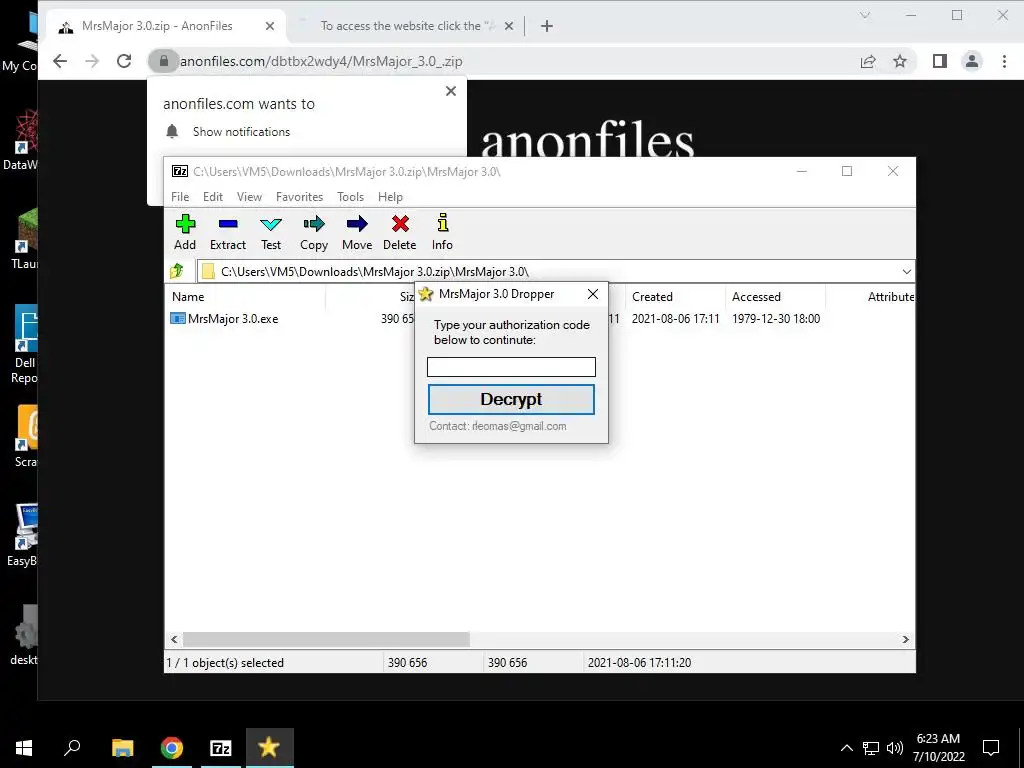Screen dimensions: 1024x768
Task: Click the accessed date 1979-12-30 18:00
Action: click(776, 319)
